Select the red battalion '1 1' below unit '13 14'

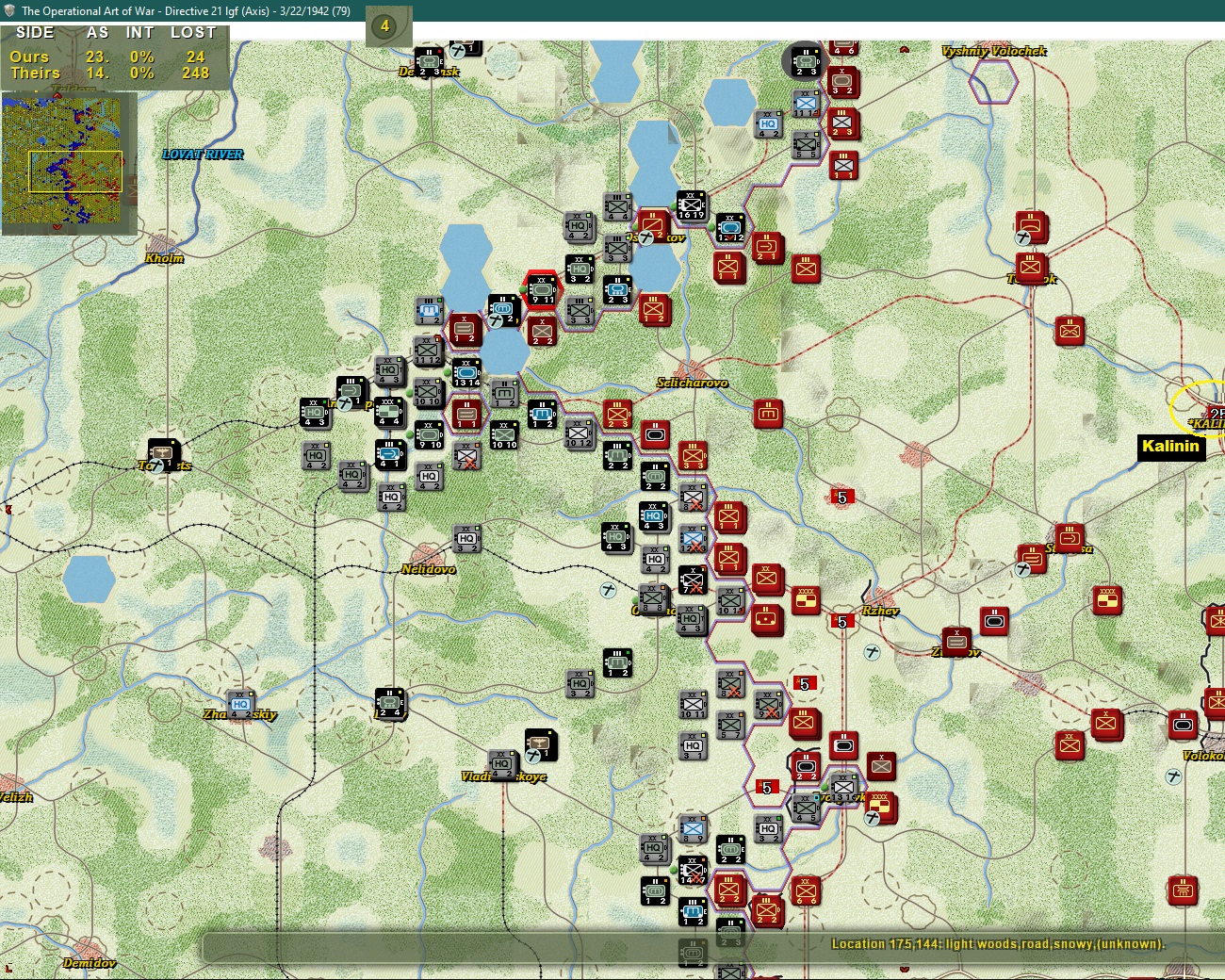click(466, 414)
